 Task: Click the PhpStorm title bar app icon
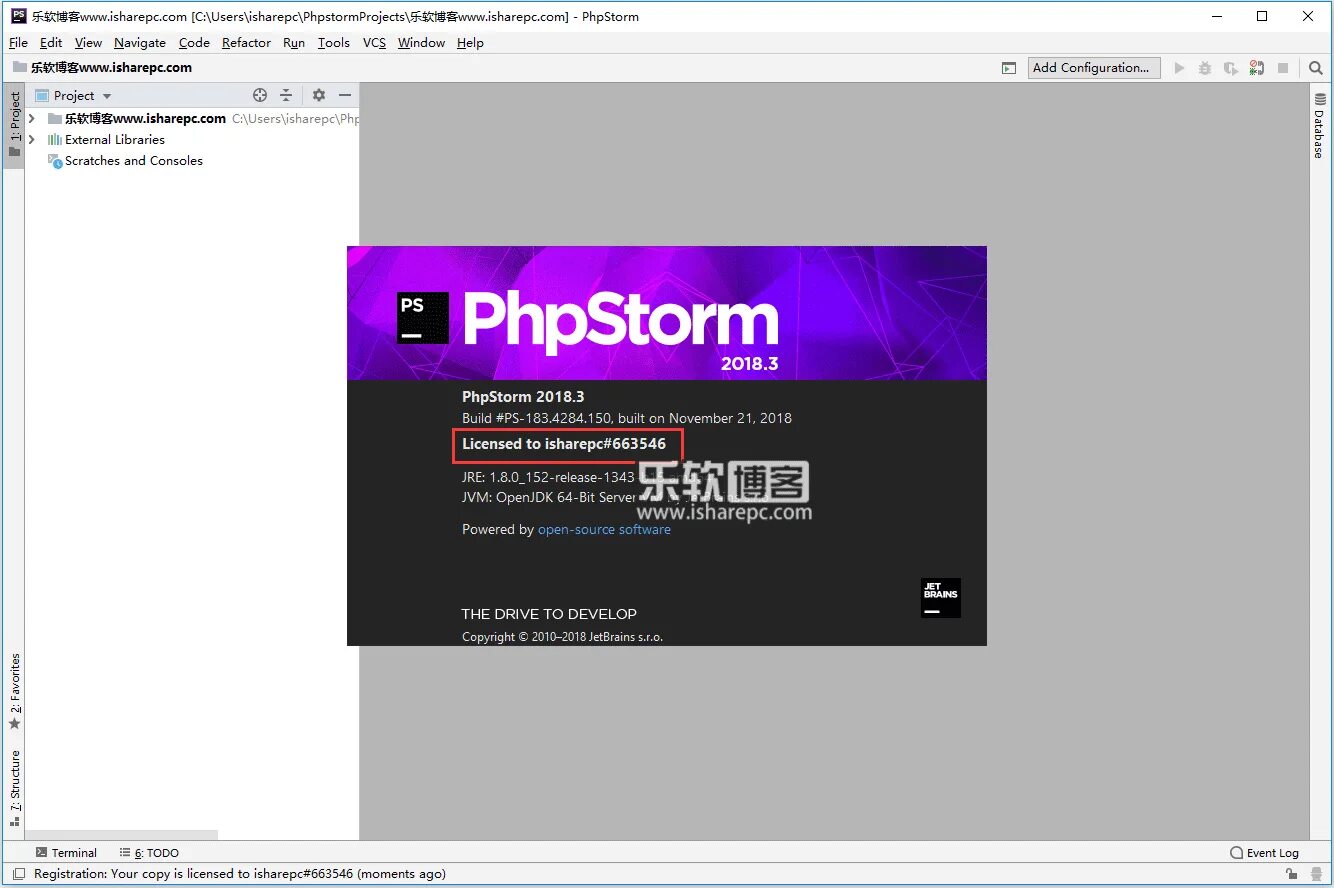(18, 16)
